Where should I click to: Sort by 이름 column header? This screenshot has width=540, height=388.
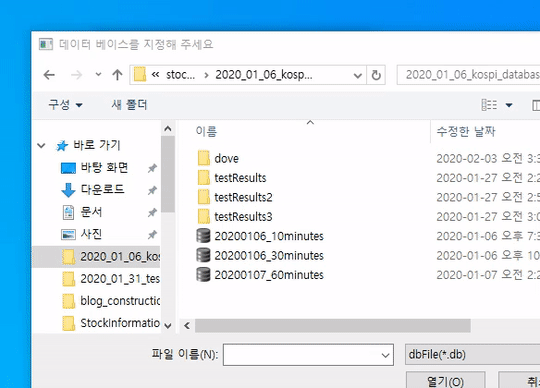tap(206, 131)
